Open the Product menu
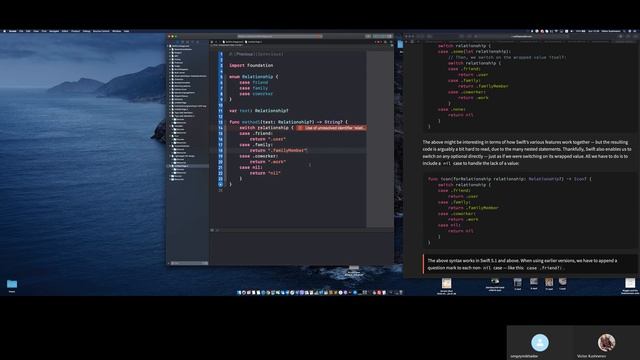Viewport: 640px width, 360px height. point(76,31)
